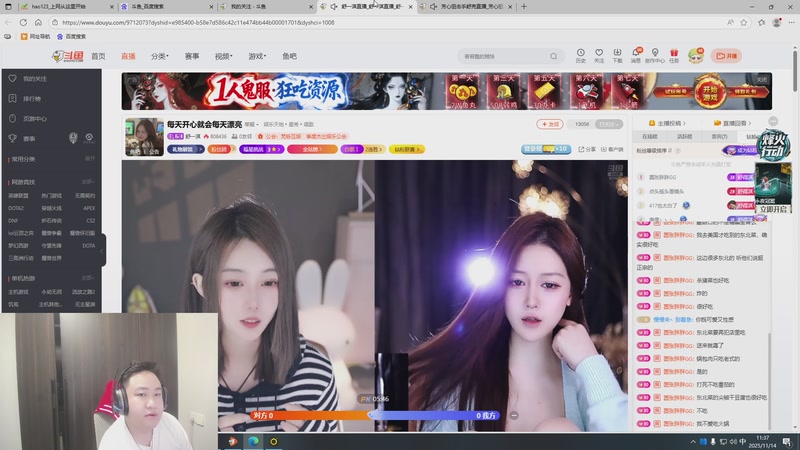Viewport: 800px width, 450px height.
Task: Open 赛事 trophy item in the sidebar
Action: [x=29, y=138]
